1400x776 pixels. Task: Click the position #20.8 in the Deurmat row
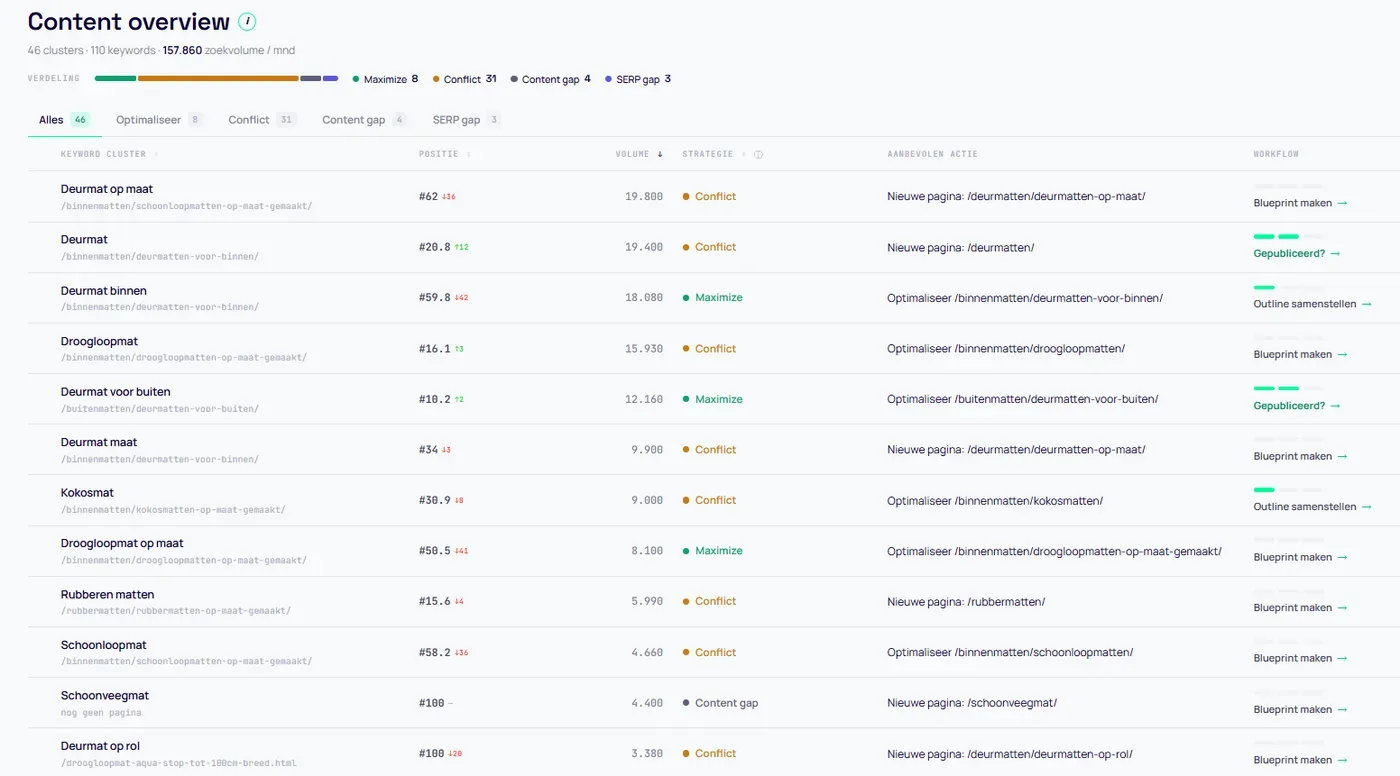(x=435, y=247)
